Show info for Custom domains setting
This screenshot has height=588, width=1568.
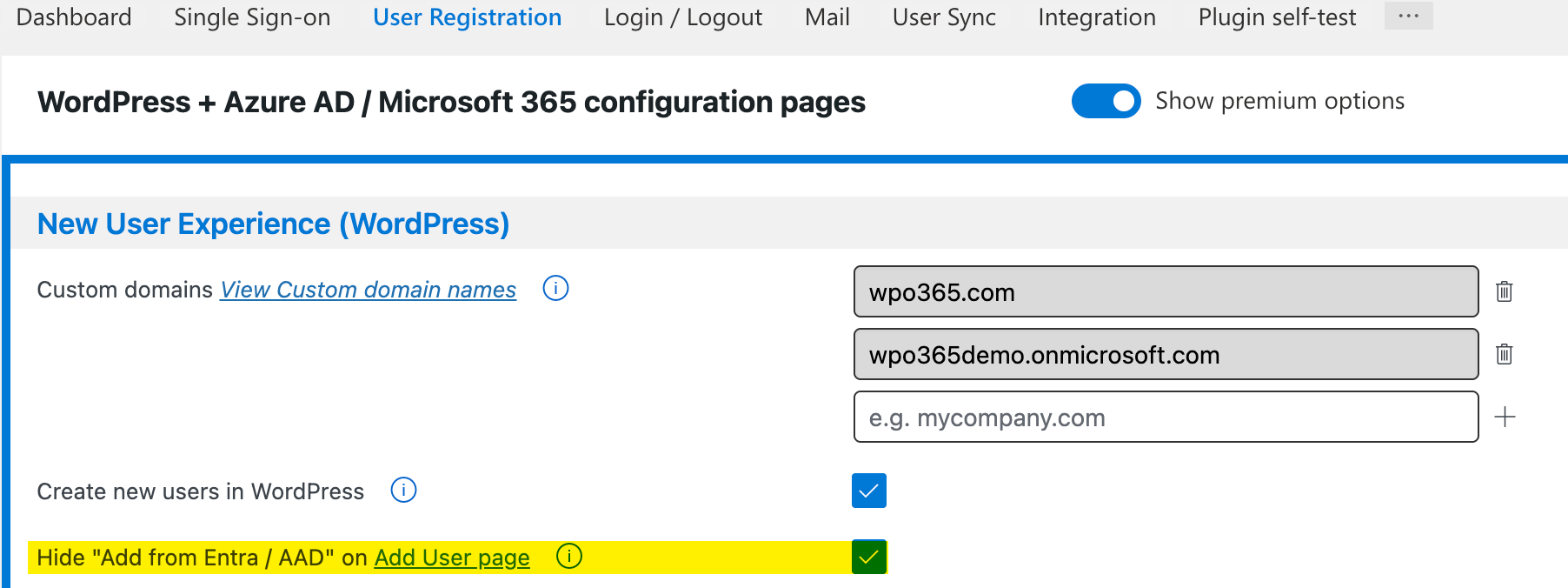(x=555, y=288)
